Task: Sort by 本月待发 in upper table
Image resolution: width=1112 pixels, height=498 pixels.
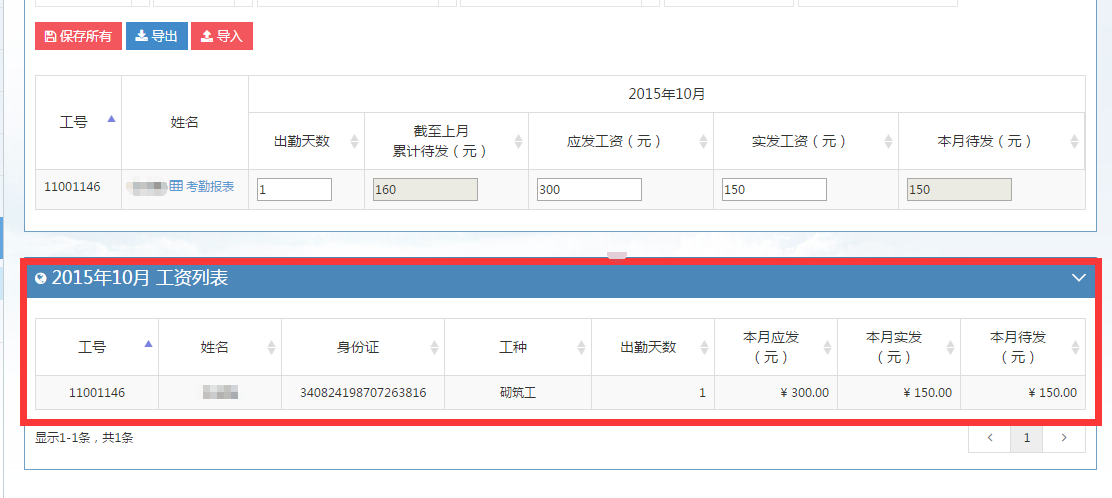Action: click(x=1075, y=142)
